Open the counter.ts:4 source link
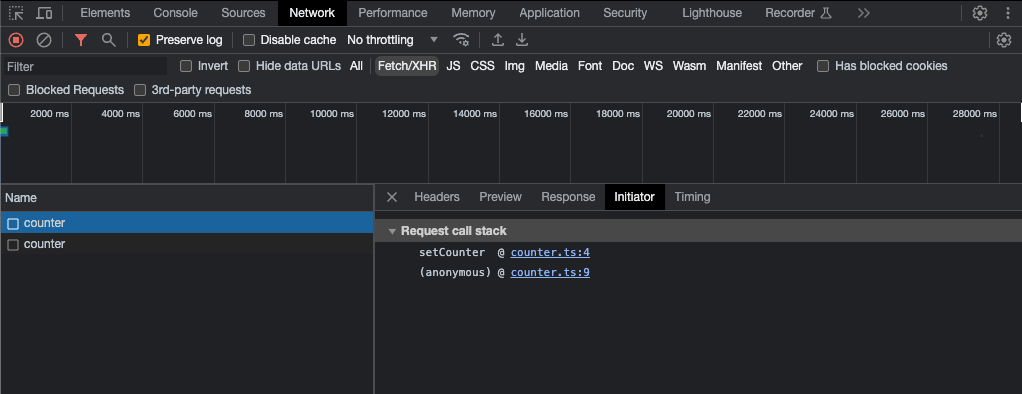 550,252
